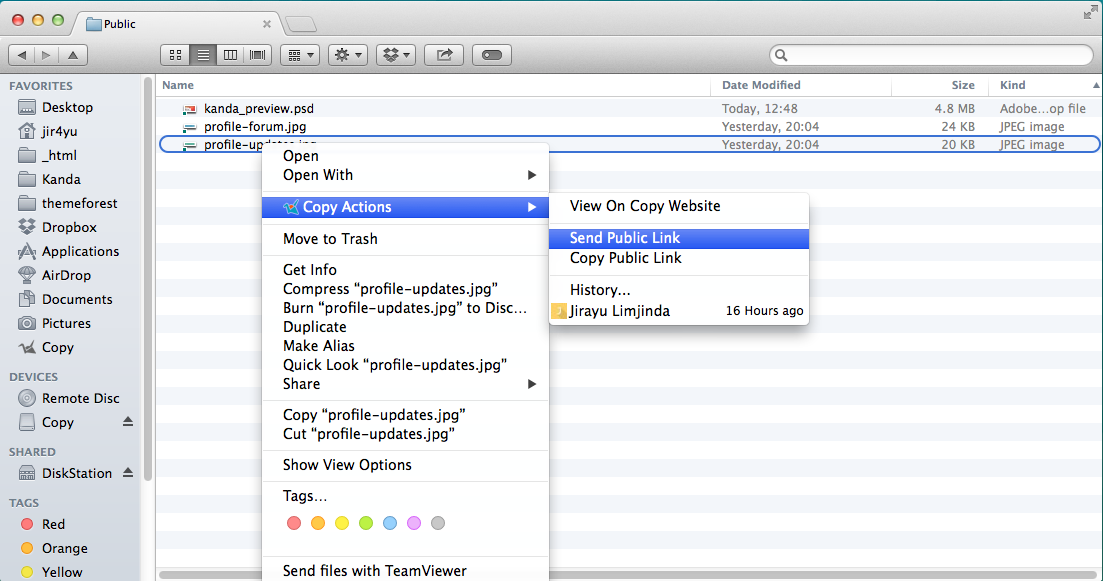The image size is (1103, 581).
Task: Eject the DiskStation shared server
Action: [128, 473]
